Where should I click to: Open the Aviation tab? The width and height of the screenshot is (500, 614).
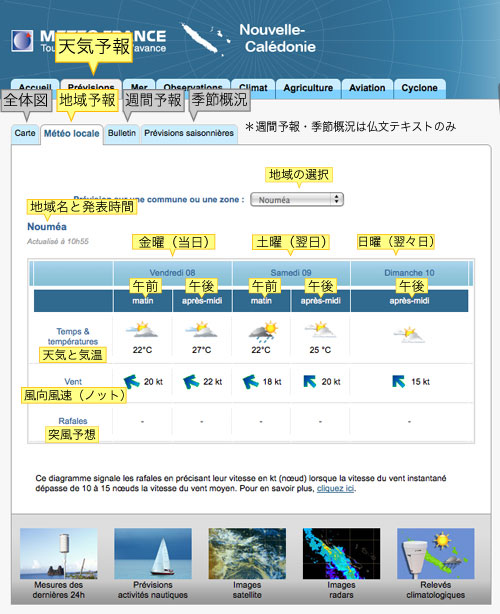(x=367, y=88)
